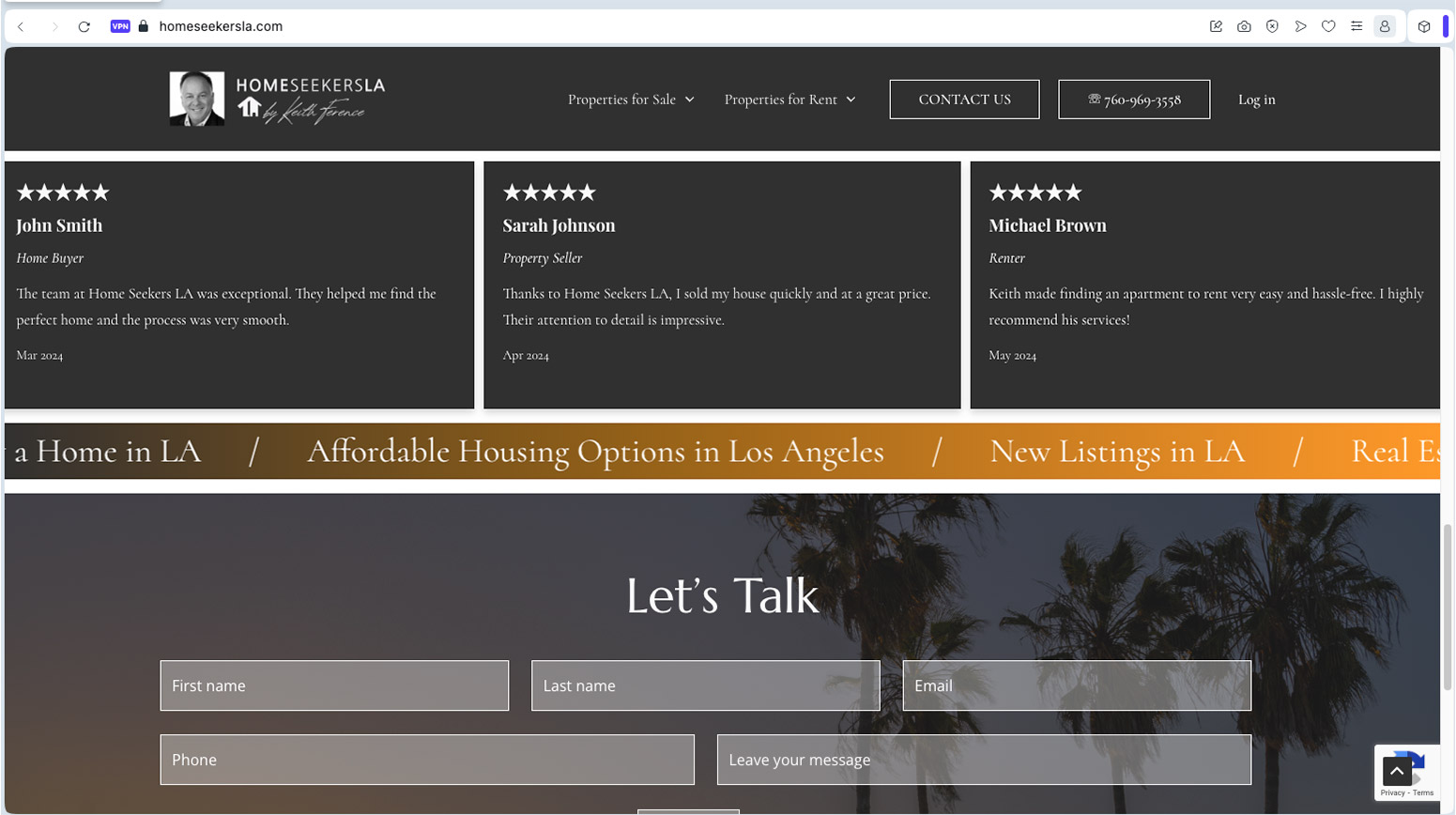This screenshot has height=815, width=1456.
Task: Click the Renter label
Action: [1006, 258]
